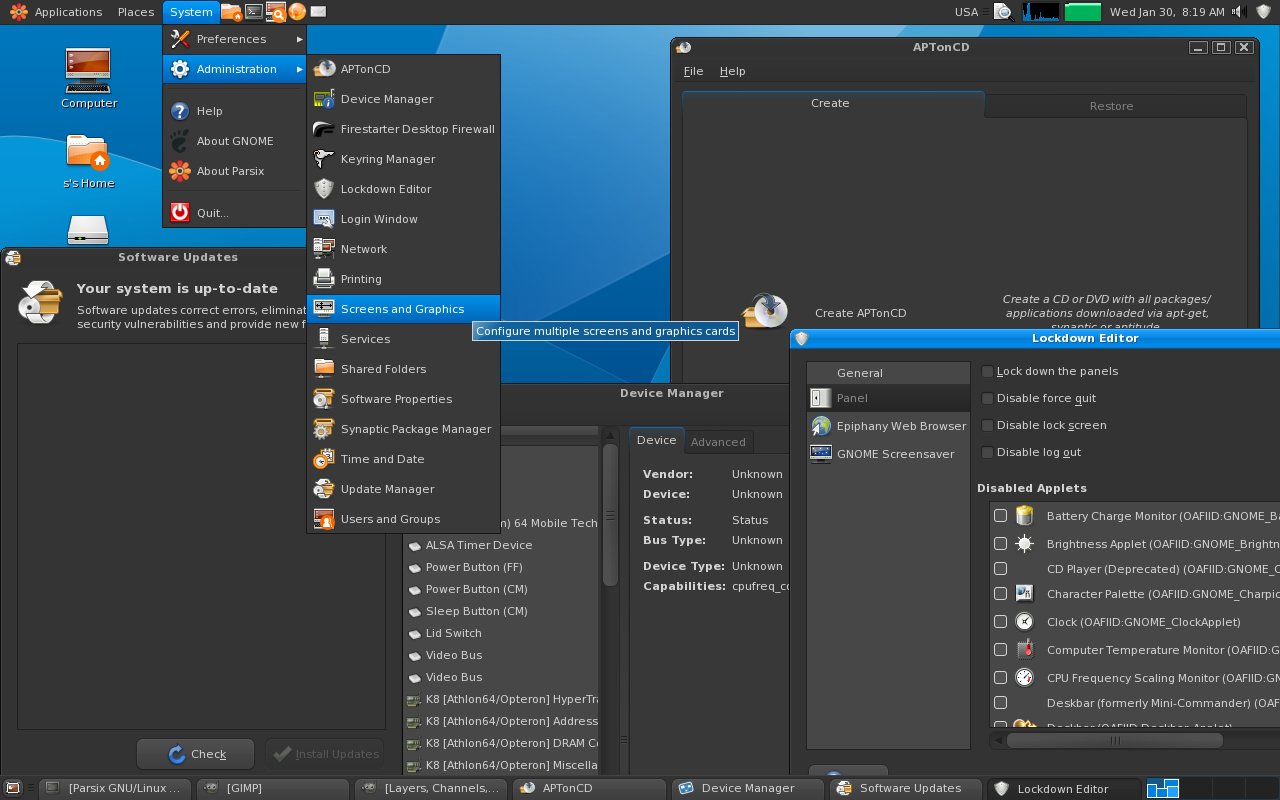1280x800 pixels.
Task: Switch to GIMP taskbar button
Action: tap(273, 788)
